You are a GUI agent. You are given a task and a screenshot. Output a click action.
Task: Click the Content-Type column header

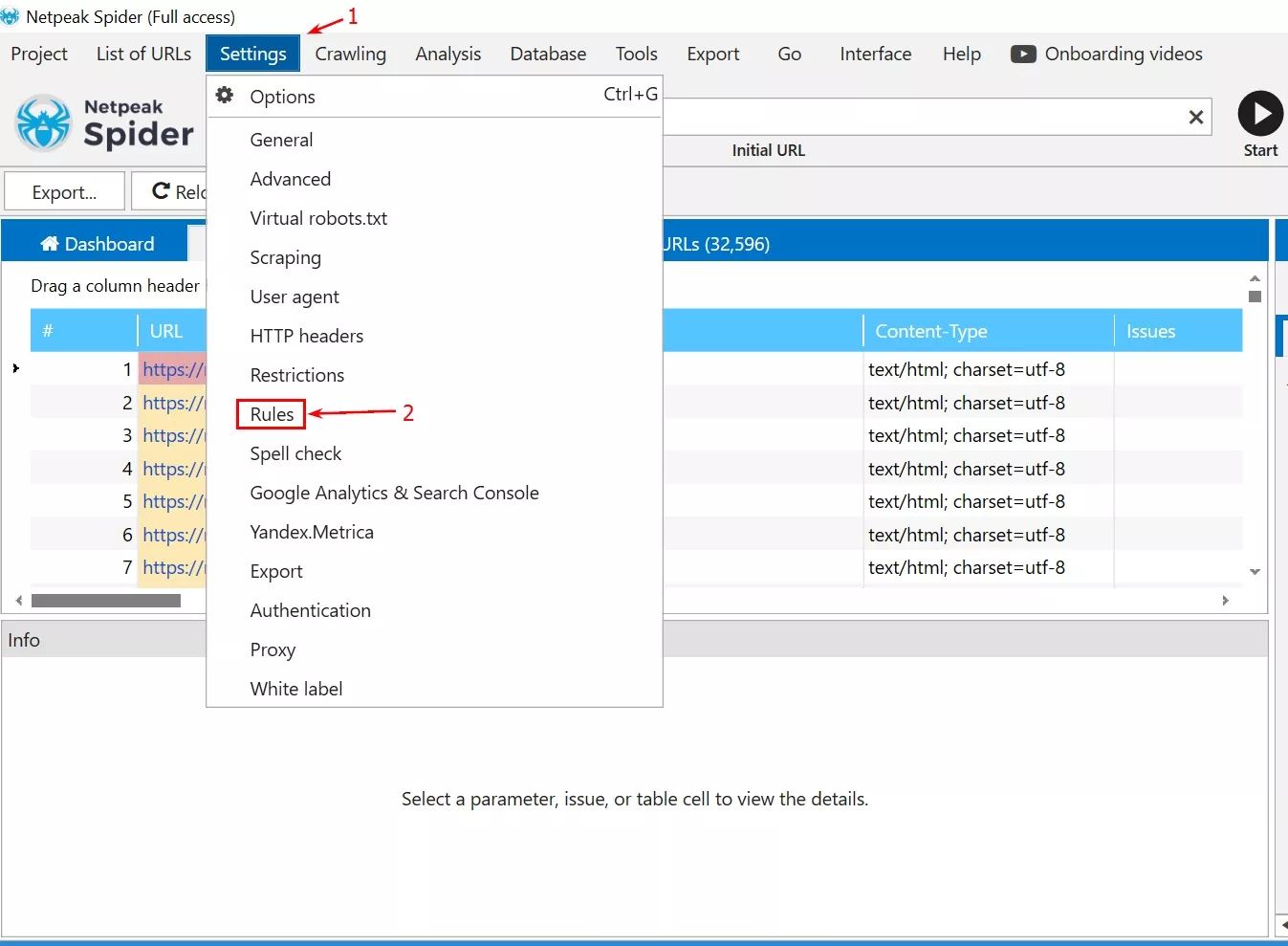[989, 331]
